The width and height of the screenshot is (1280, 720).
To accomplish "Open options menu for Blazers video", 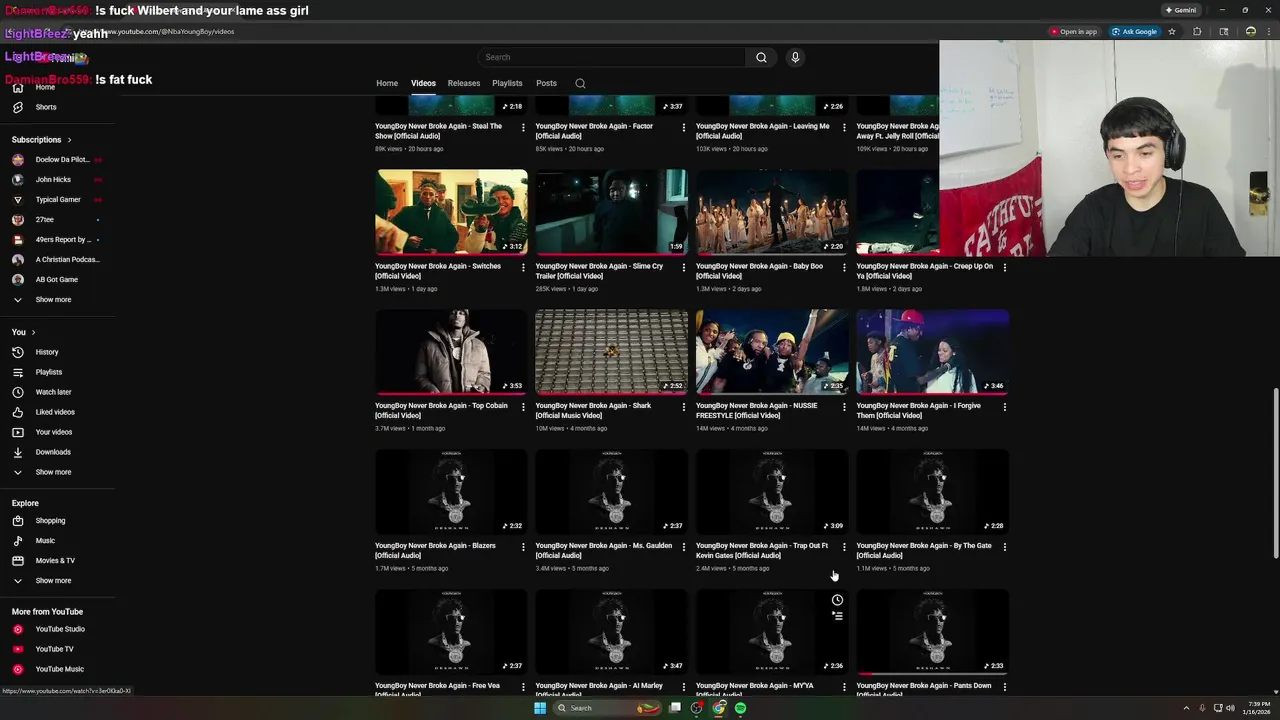I will pyautogui.click(x=523, y=547).
